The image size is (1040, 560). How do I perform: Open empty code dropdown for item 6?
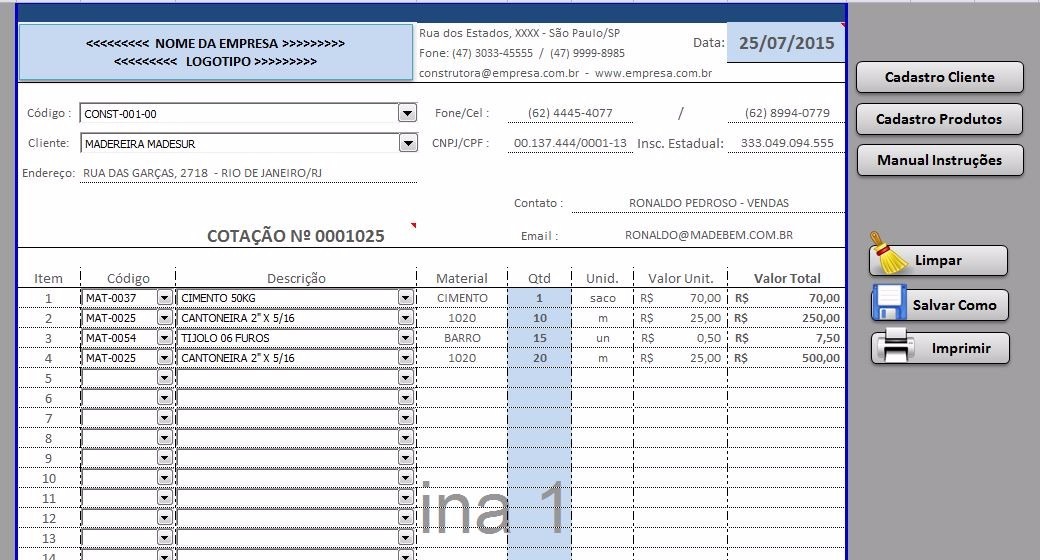164,397
